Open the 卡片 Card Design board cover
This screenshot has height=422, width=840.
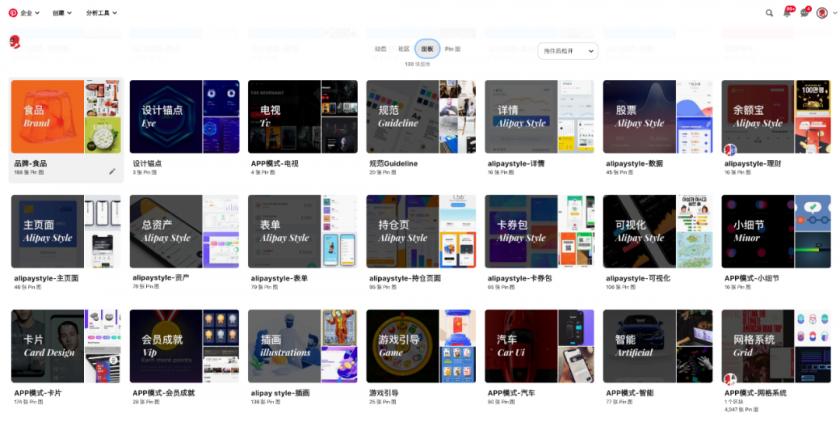(66, 346)
